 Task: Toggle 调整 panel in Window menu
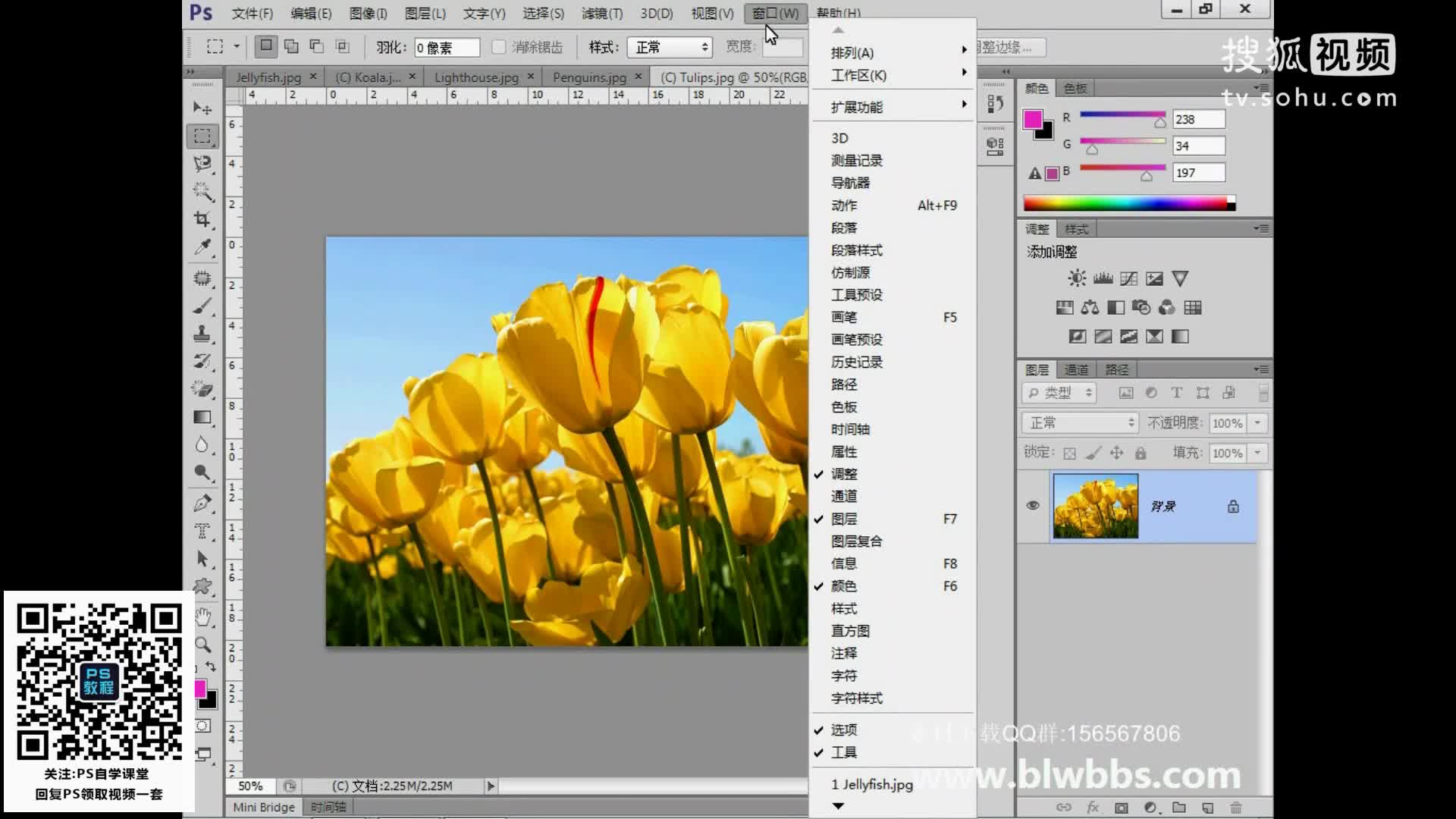(893, 474)
